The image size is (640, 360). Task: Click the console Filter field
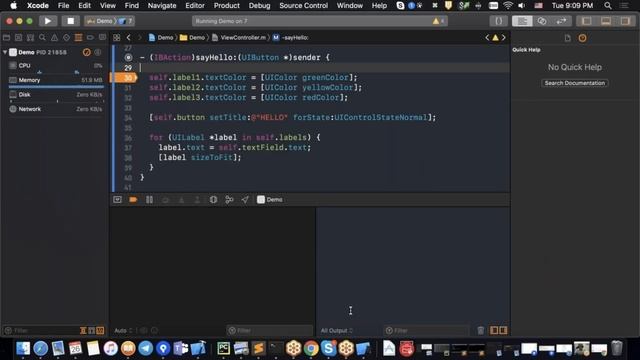coord(427,330)
